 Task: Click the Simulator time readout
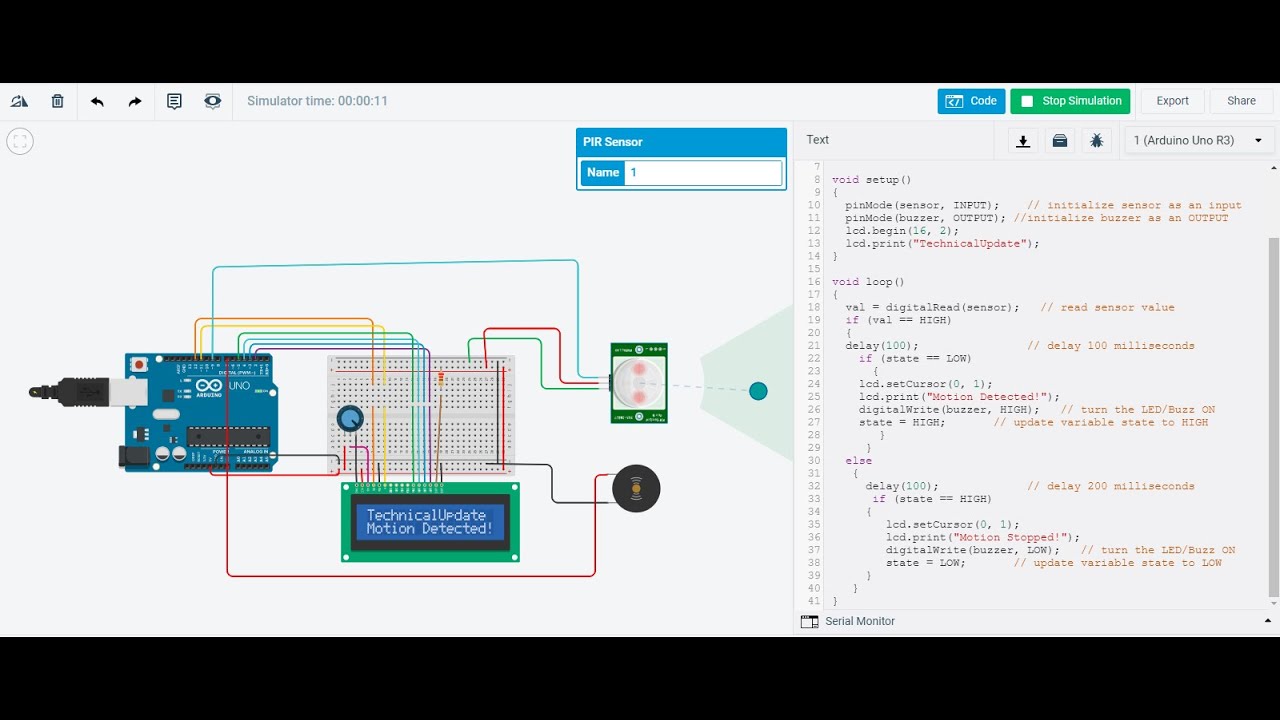coord(317,101)
